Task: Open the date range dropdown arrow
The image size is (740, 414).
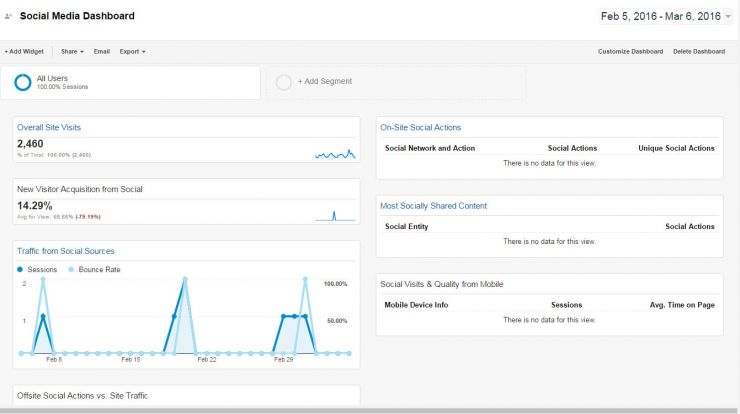Action: [728, 17]
